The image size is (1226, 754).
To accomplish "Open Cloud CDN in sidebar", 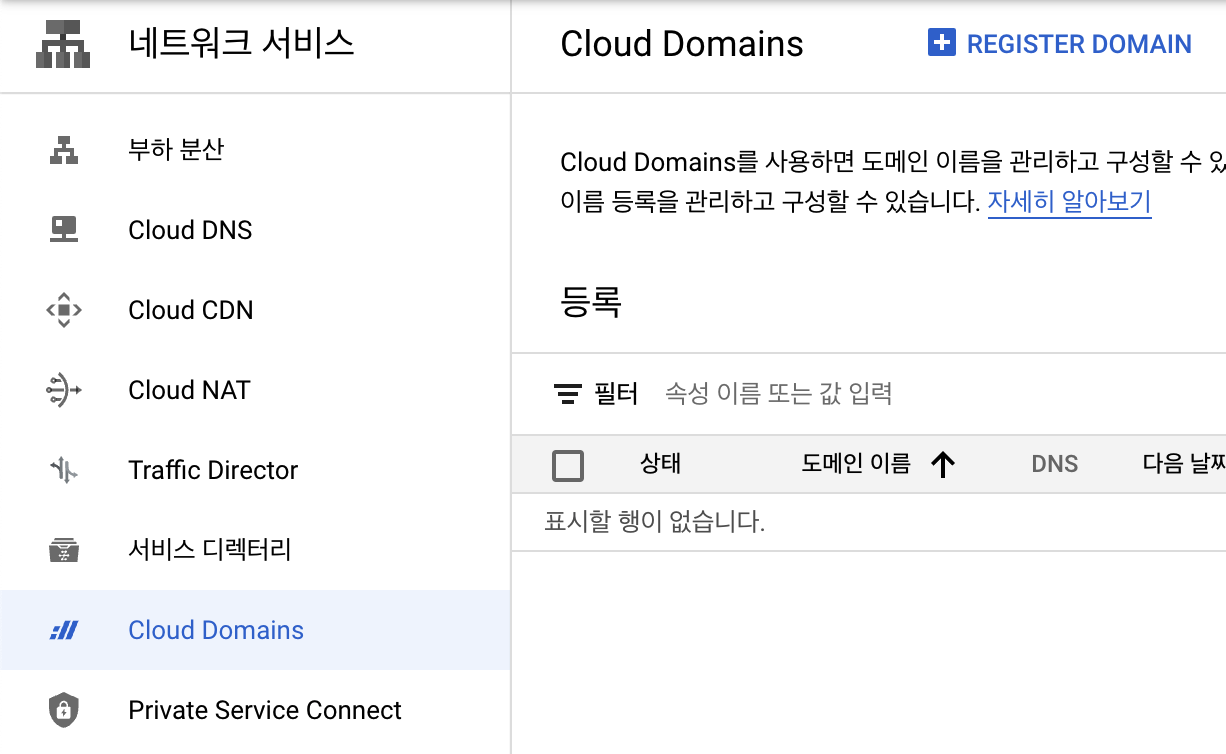I will [255, 310].
